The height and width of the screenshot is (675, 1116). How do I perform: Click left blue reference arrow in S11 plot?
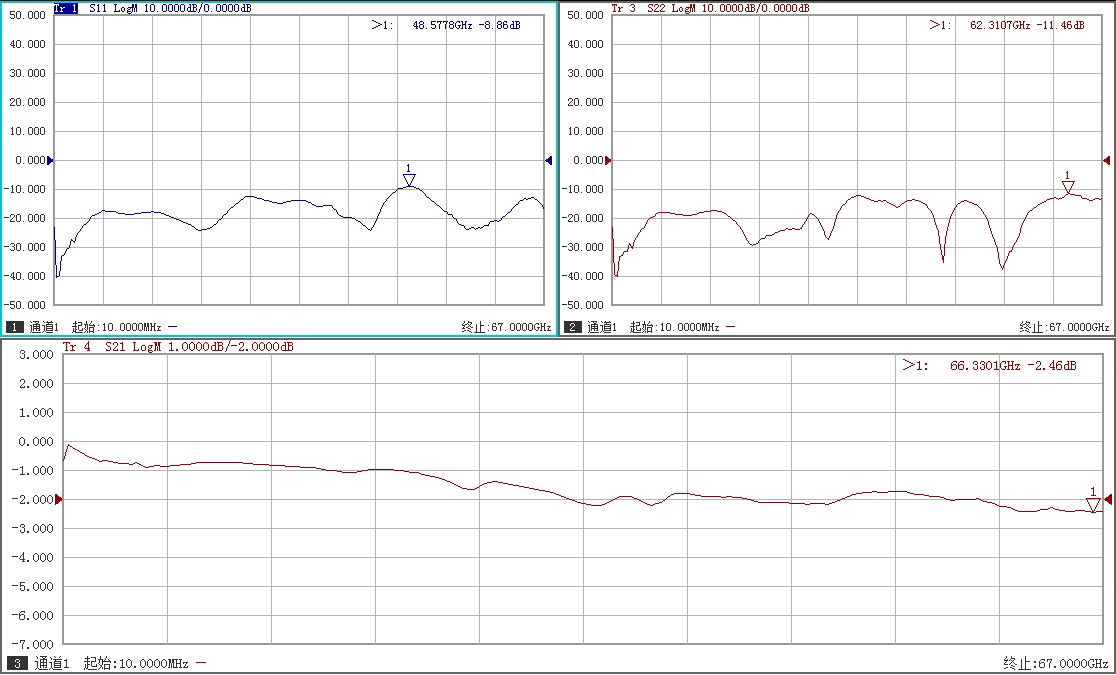coord(51,160)
